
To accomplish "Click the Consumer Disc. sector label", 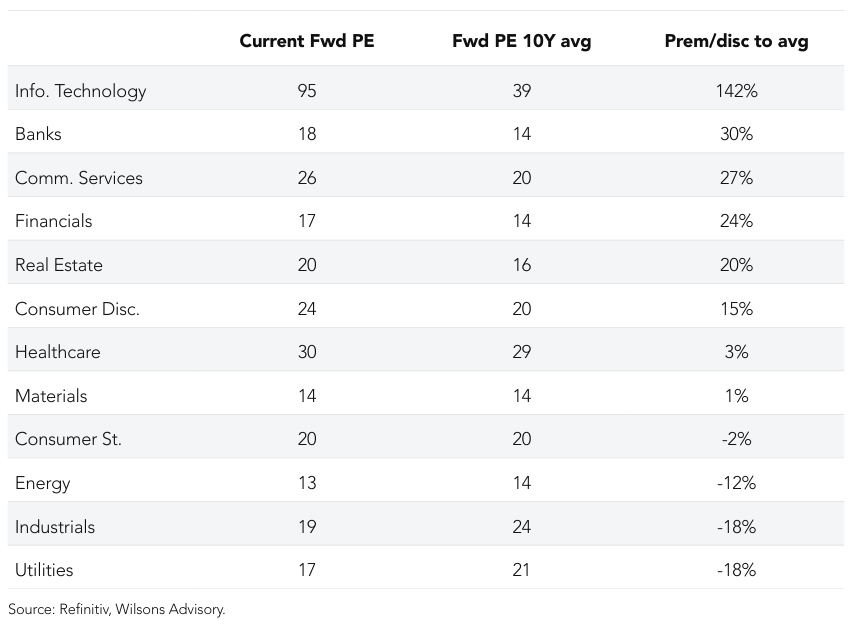I will click(77, 309).
